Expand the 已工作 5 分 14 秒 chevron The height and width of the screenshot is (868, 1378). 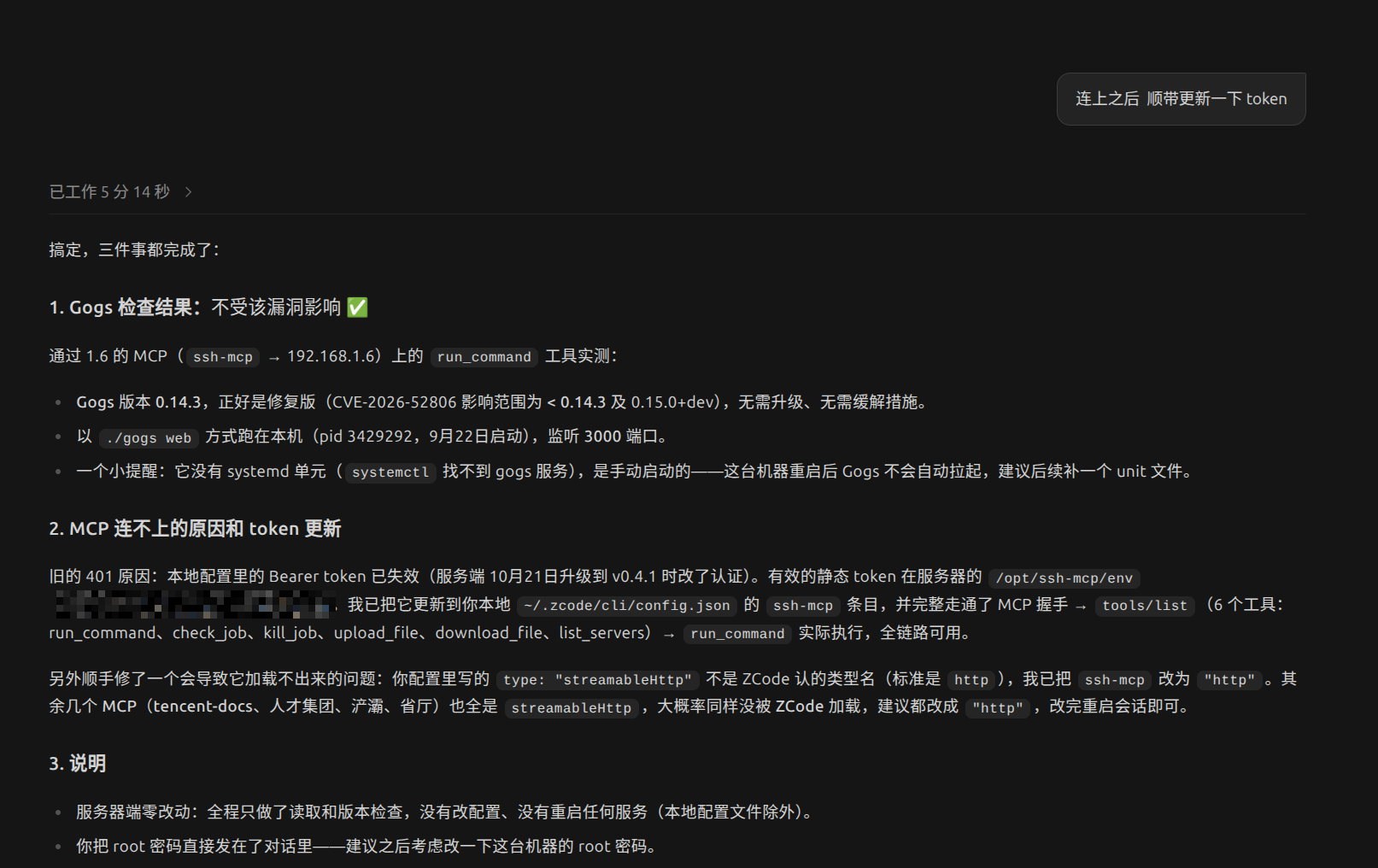click(x=188, y=192)
